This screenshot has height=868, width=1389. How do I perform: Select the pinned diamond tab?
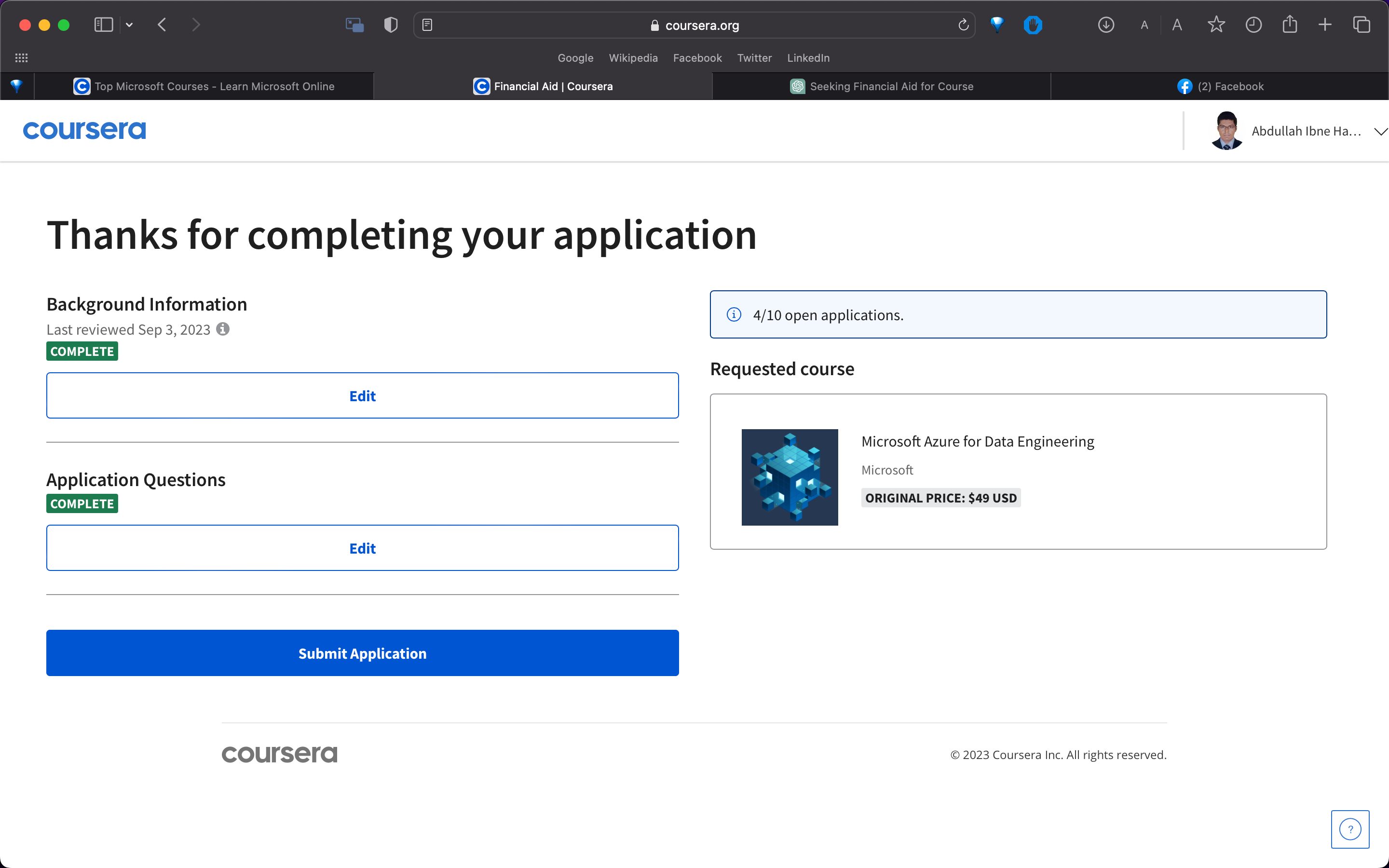(x=17, y=86)
